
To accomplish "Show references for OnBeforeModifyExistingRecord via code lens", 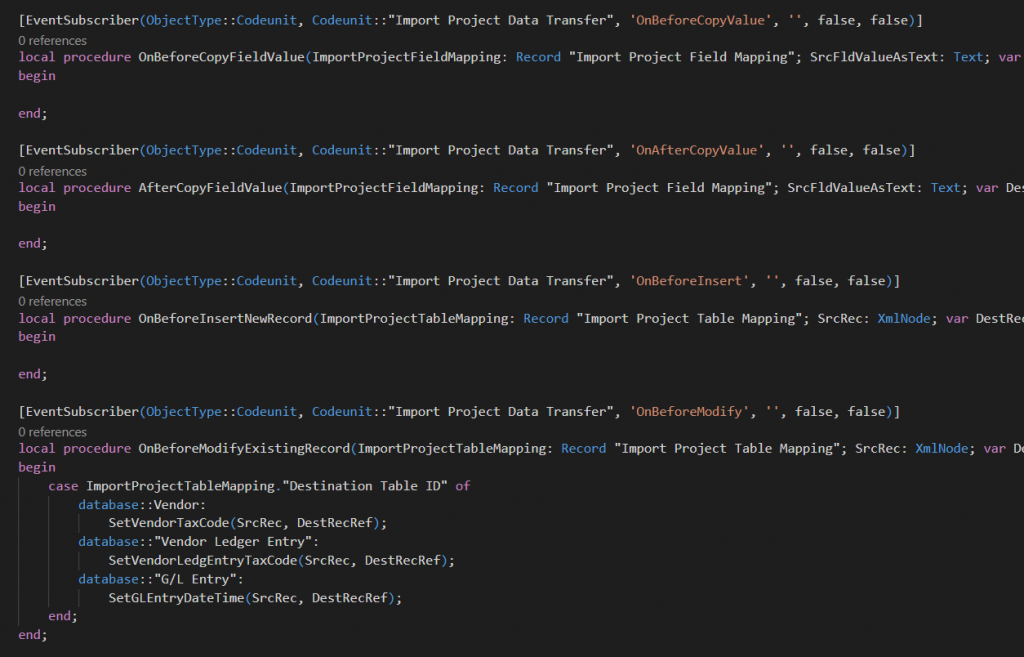I will [52, 432].
